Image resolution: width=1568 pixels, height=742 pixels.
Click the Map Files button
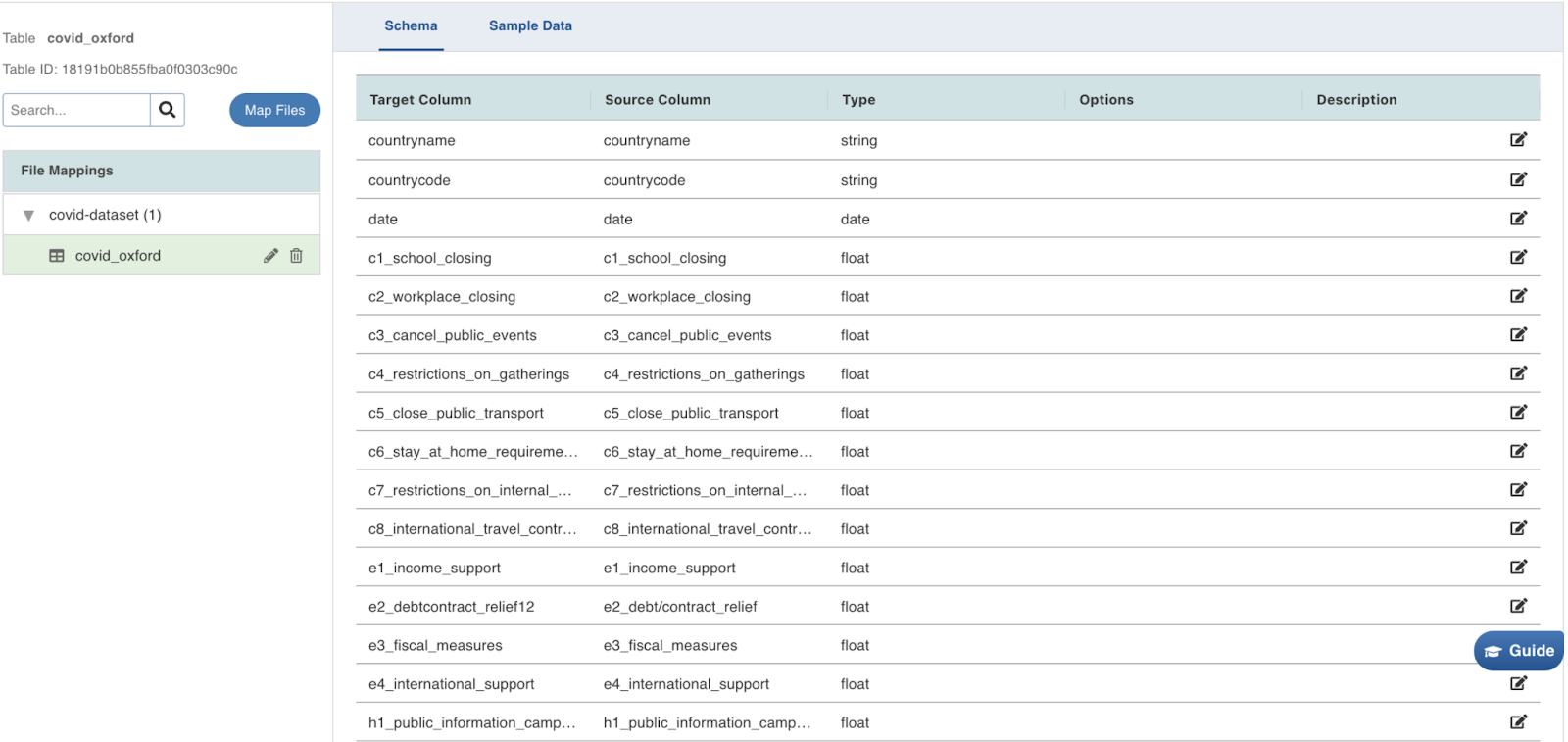[274, 110]
